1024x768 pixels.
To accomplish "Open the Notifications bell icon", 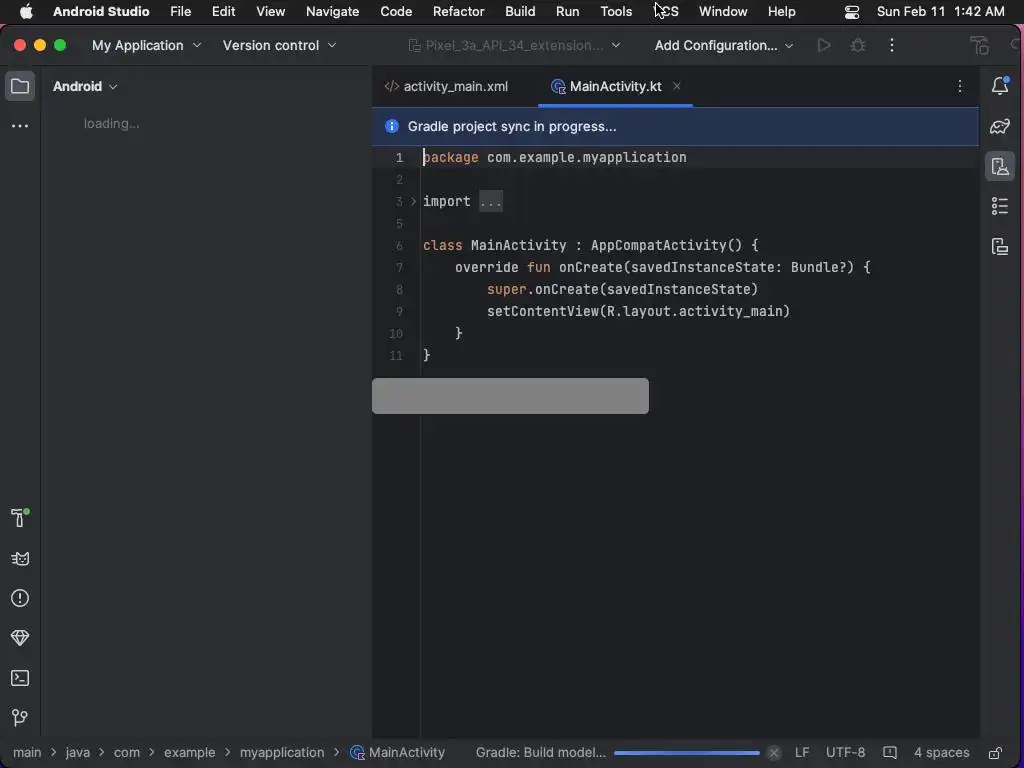I will (x=1000, y=86).
